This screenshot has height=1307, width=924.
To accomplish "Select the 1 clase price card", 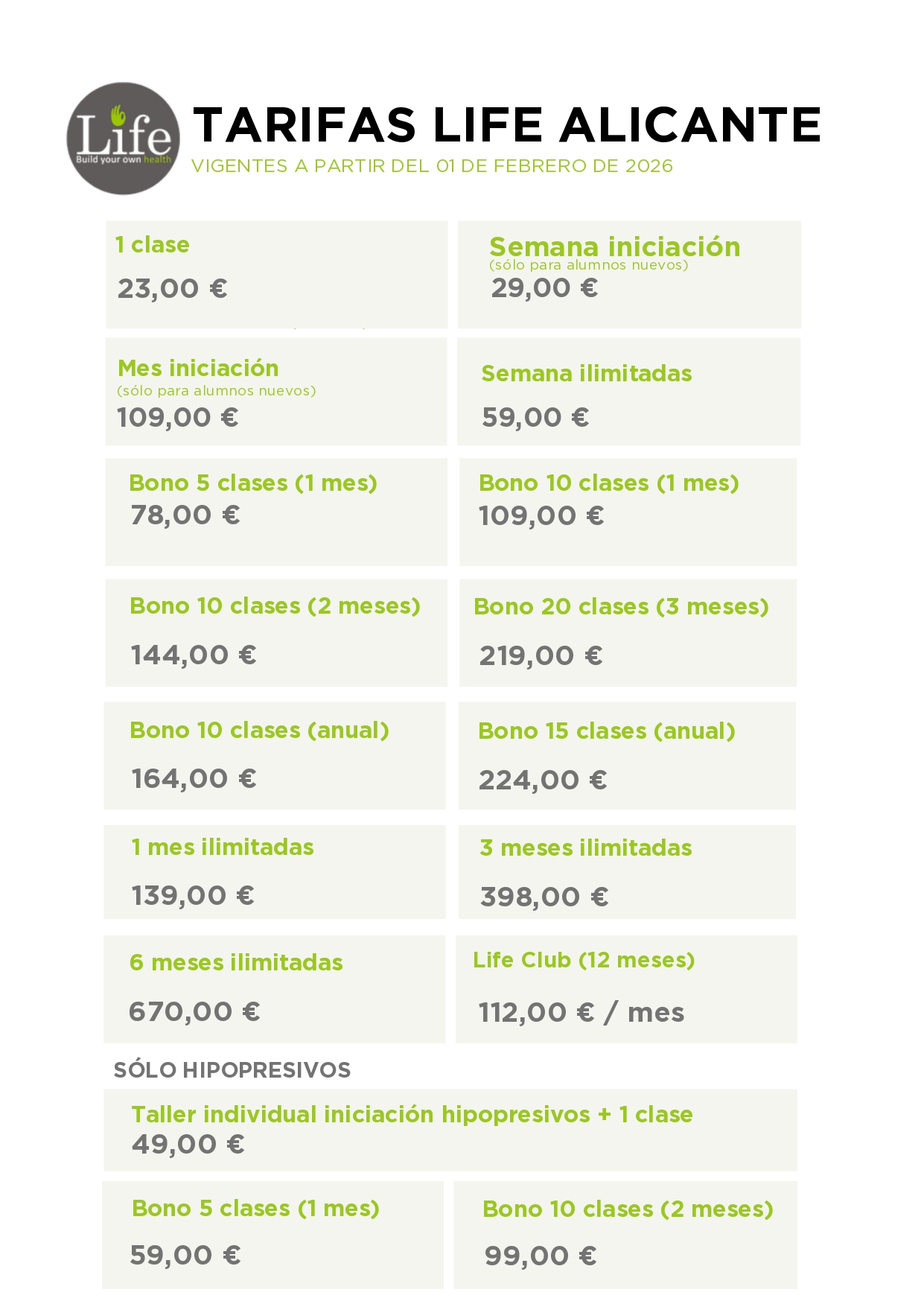I will pyautogui.click(x=277, y=274).
